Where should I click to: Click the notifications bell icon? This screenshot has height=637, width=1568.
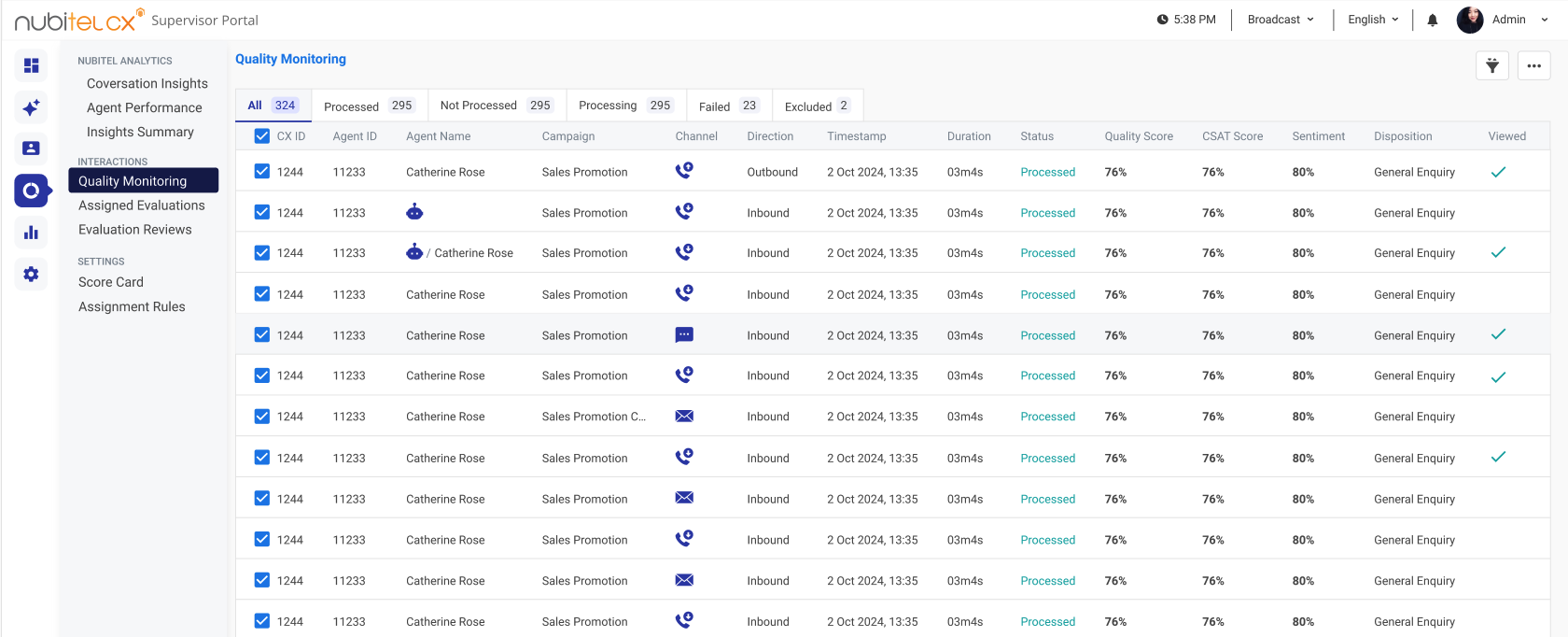[1433, 20]
